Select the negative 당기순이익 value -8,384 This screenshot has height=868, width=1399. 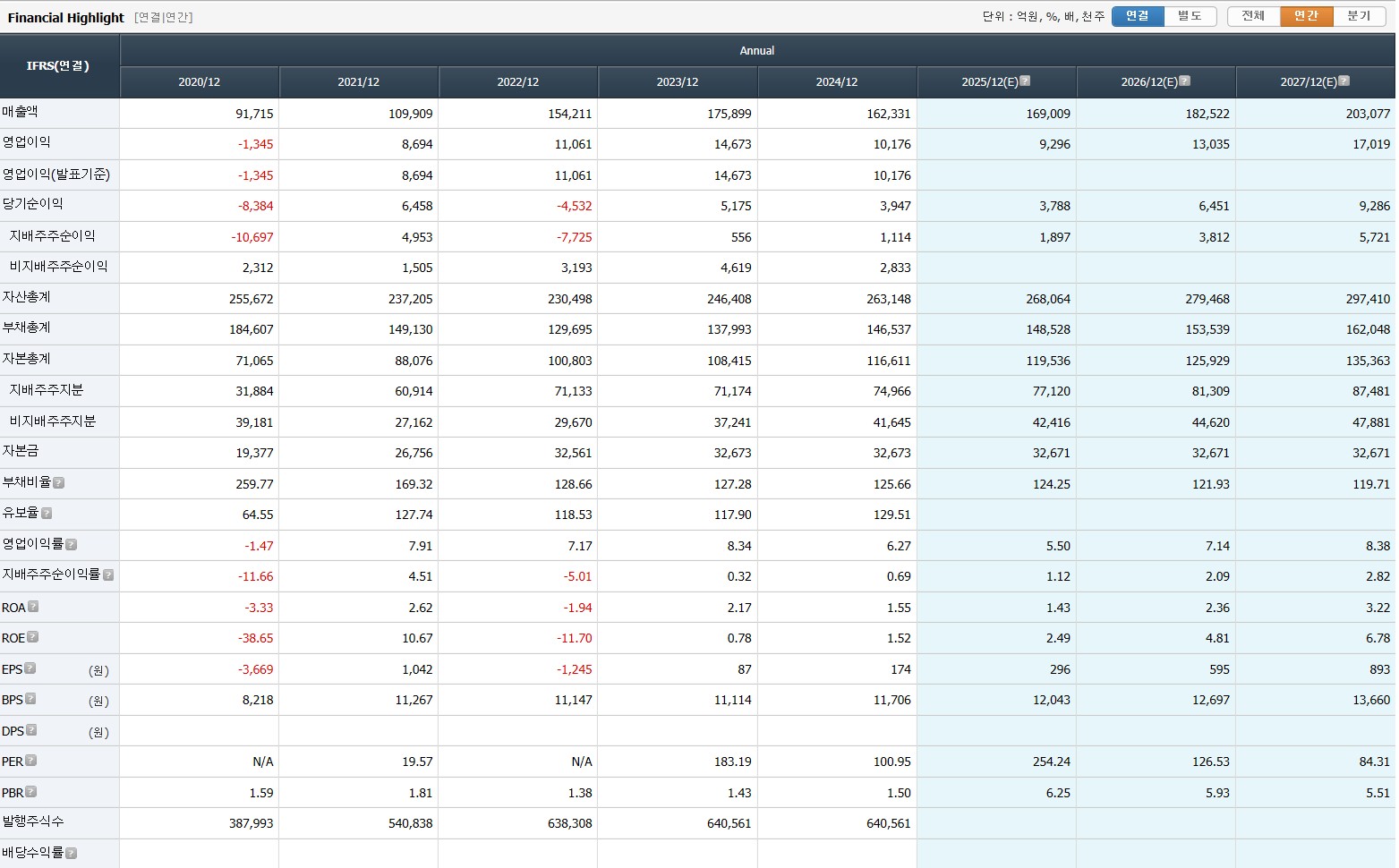pos(255,206)
